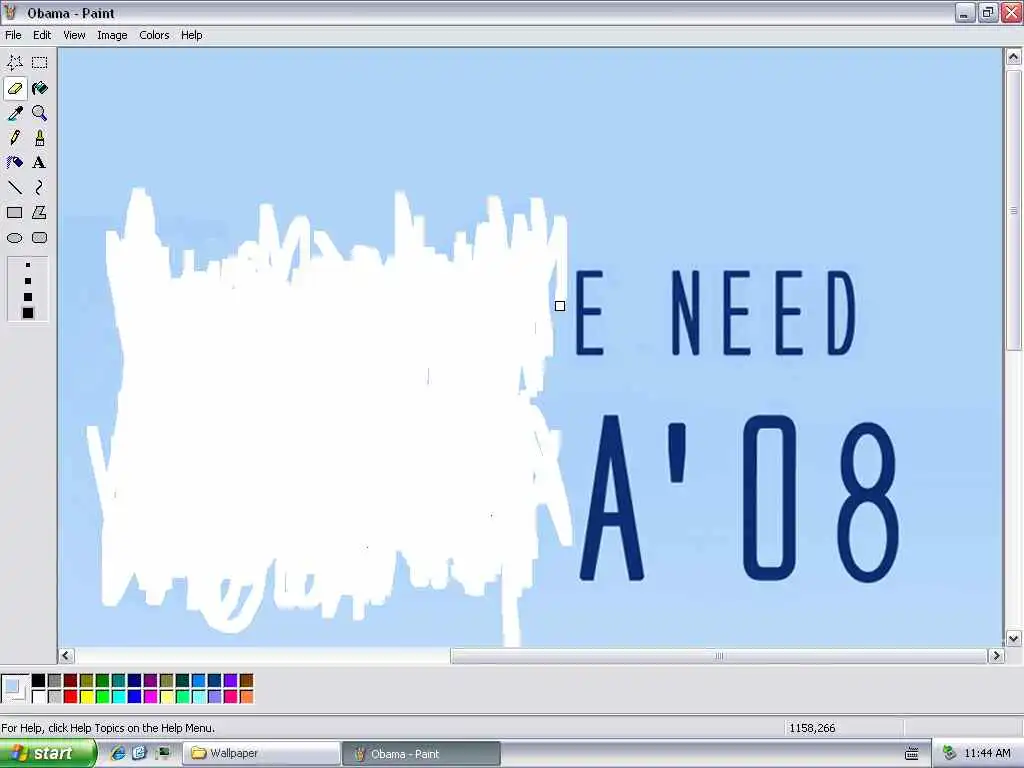Image resolution: width=1024 pixels, height=768 pixels.
Task: Click the vertical scrollbar up arrow
Action: [1013, 57]
